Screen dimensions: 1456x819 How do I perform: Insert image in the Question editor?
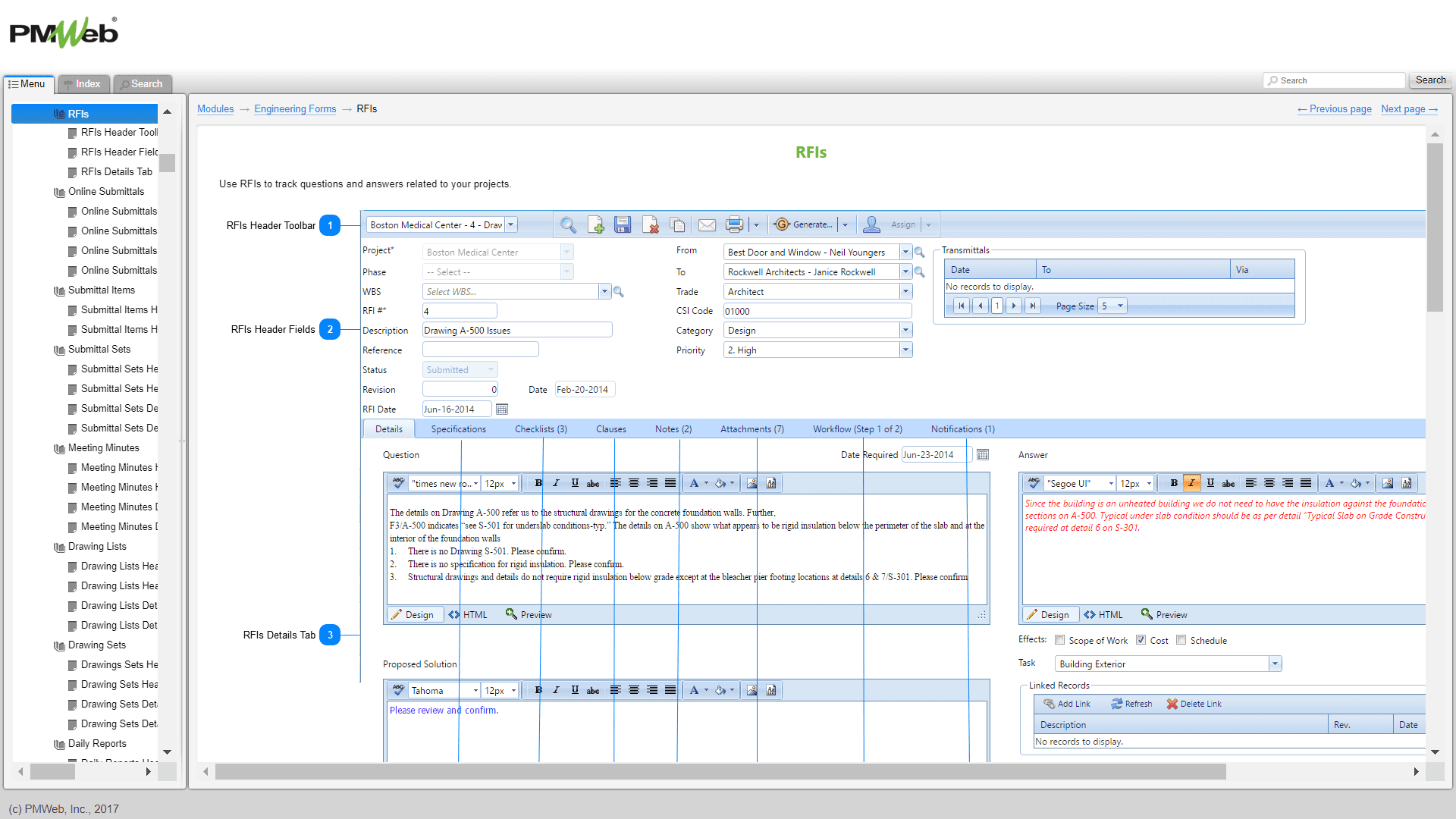point(752,483)
